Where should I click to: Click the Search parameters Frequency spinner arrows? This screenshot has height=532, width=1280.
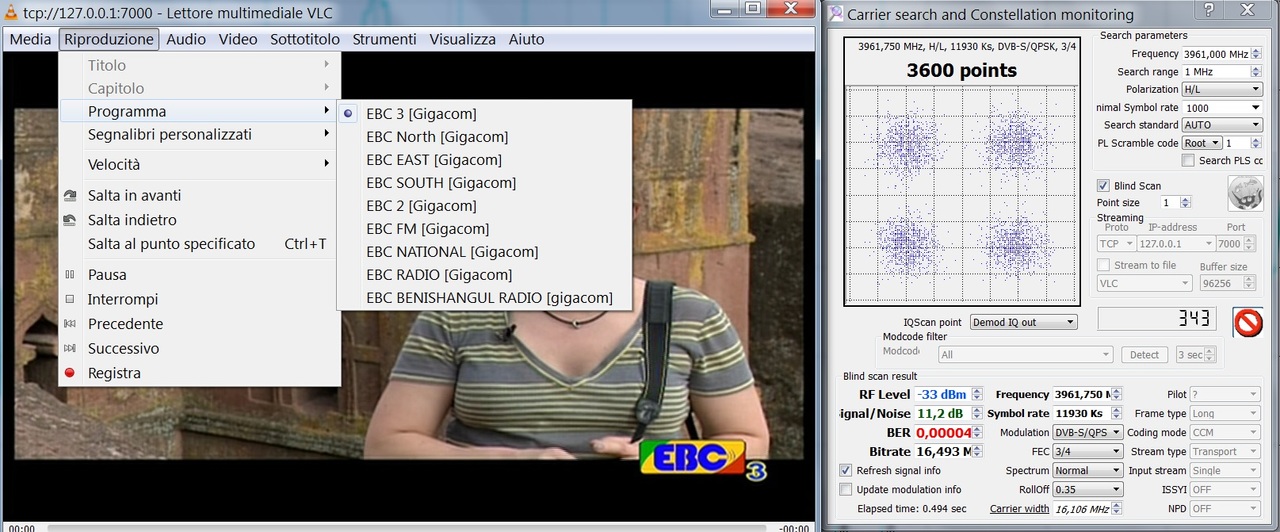tap(1256, 54)
